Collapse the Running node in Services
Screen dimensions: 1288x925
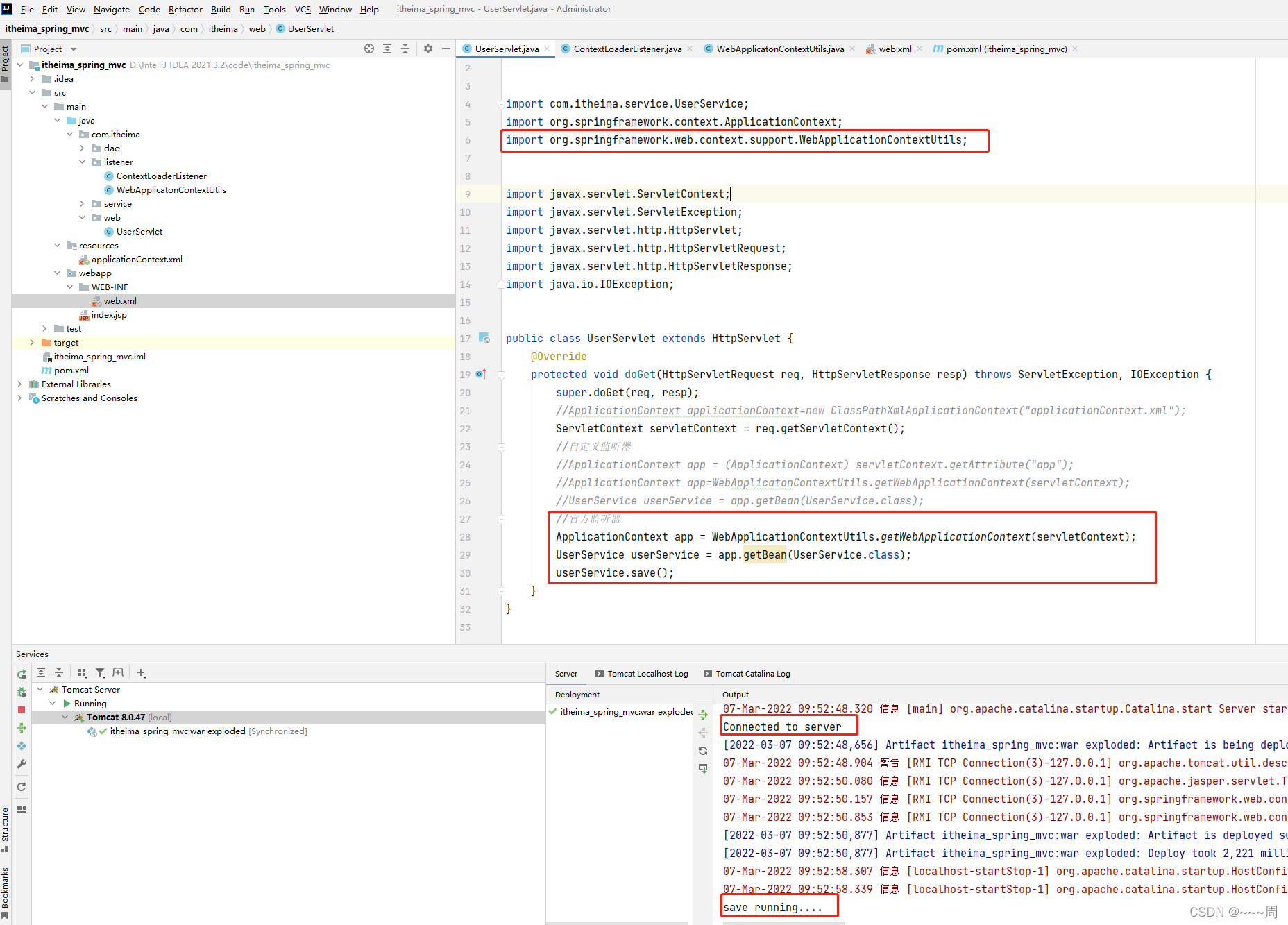click(x=53, y=703)
